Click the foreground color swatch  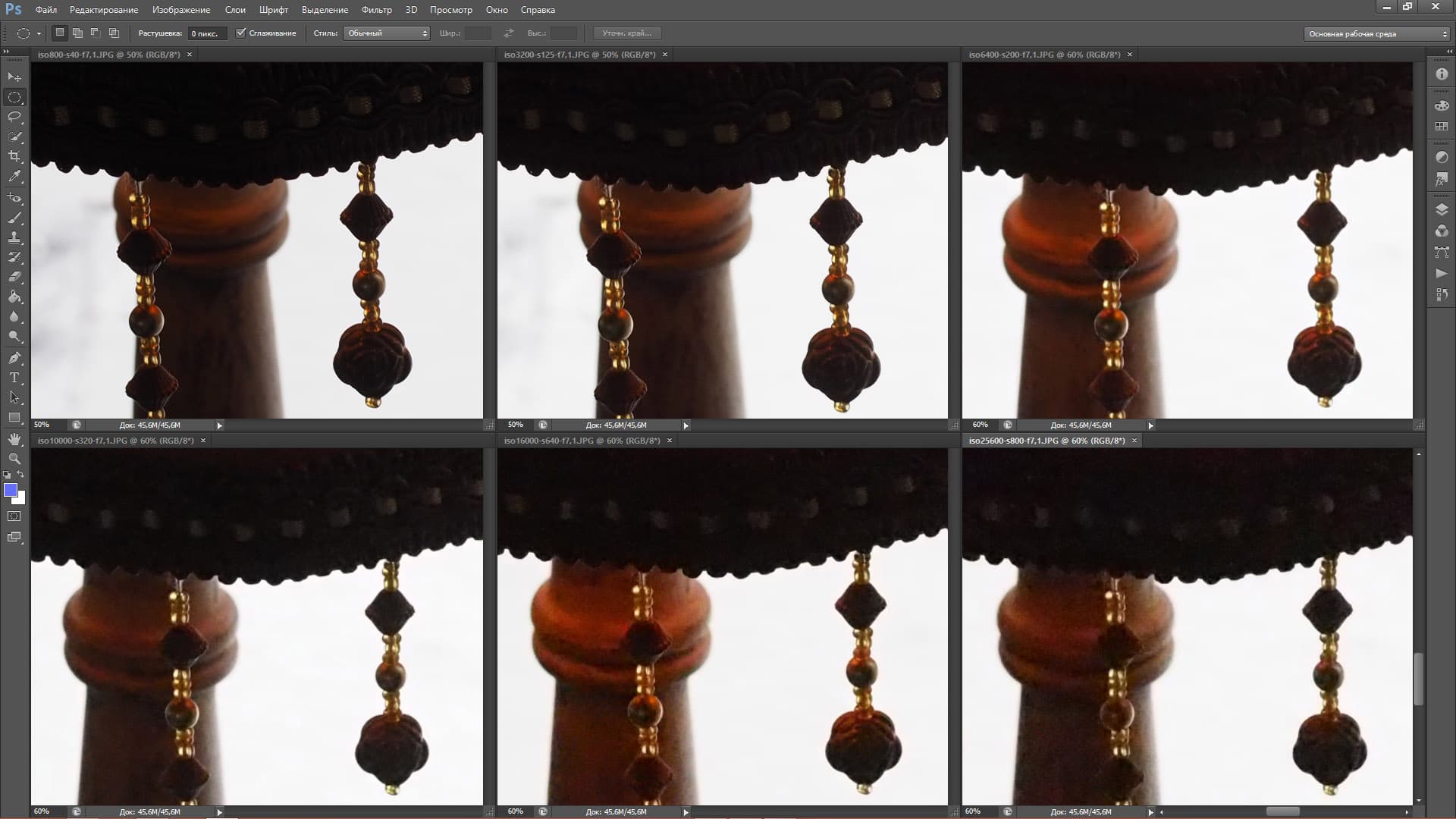click(11, 490)
